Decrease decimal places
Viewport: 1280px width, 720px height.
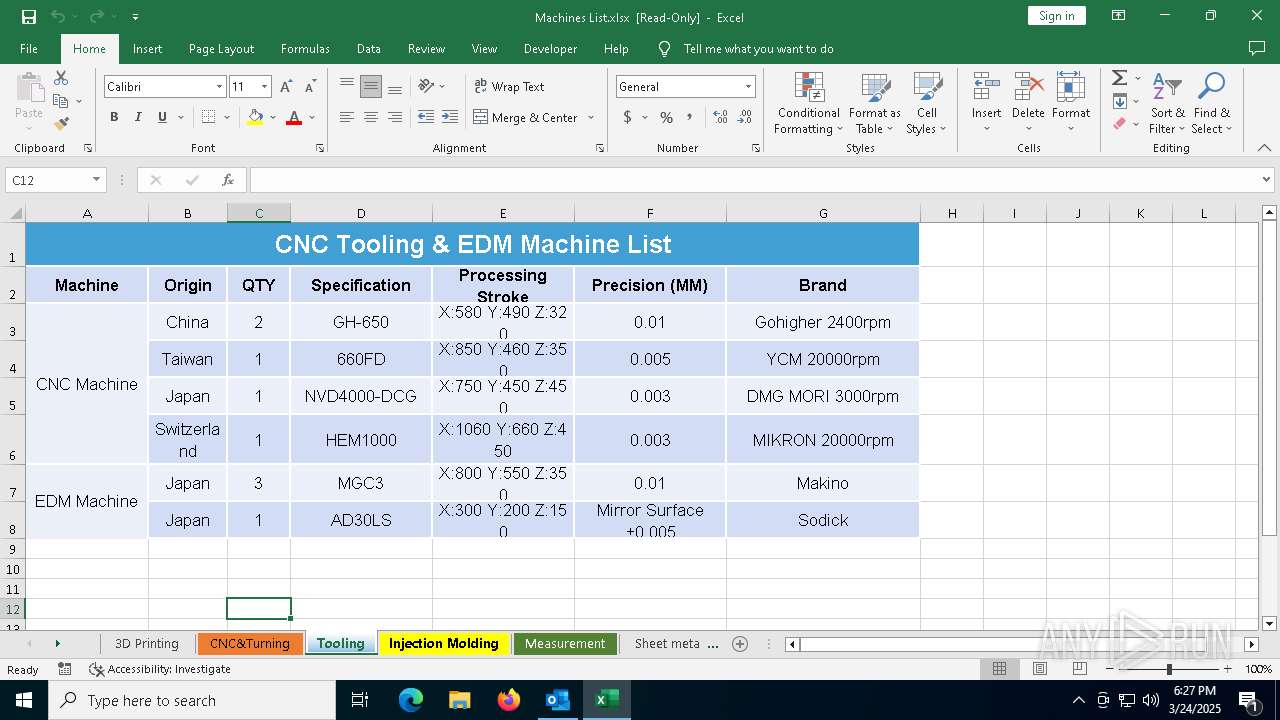[745, 117]
